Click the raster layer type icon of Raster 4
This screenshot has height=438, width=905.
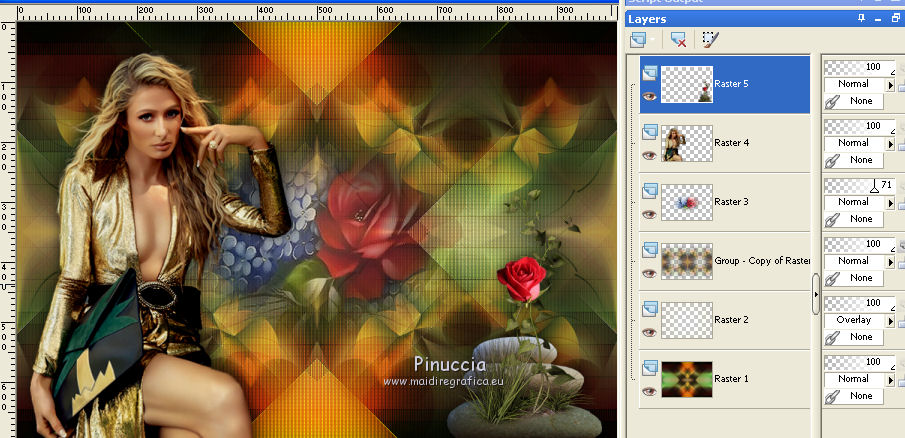(650, 132)
